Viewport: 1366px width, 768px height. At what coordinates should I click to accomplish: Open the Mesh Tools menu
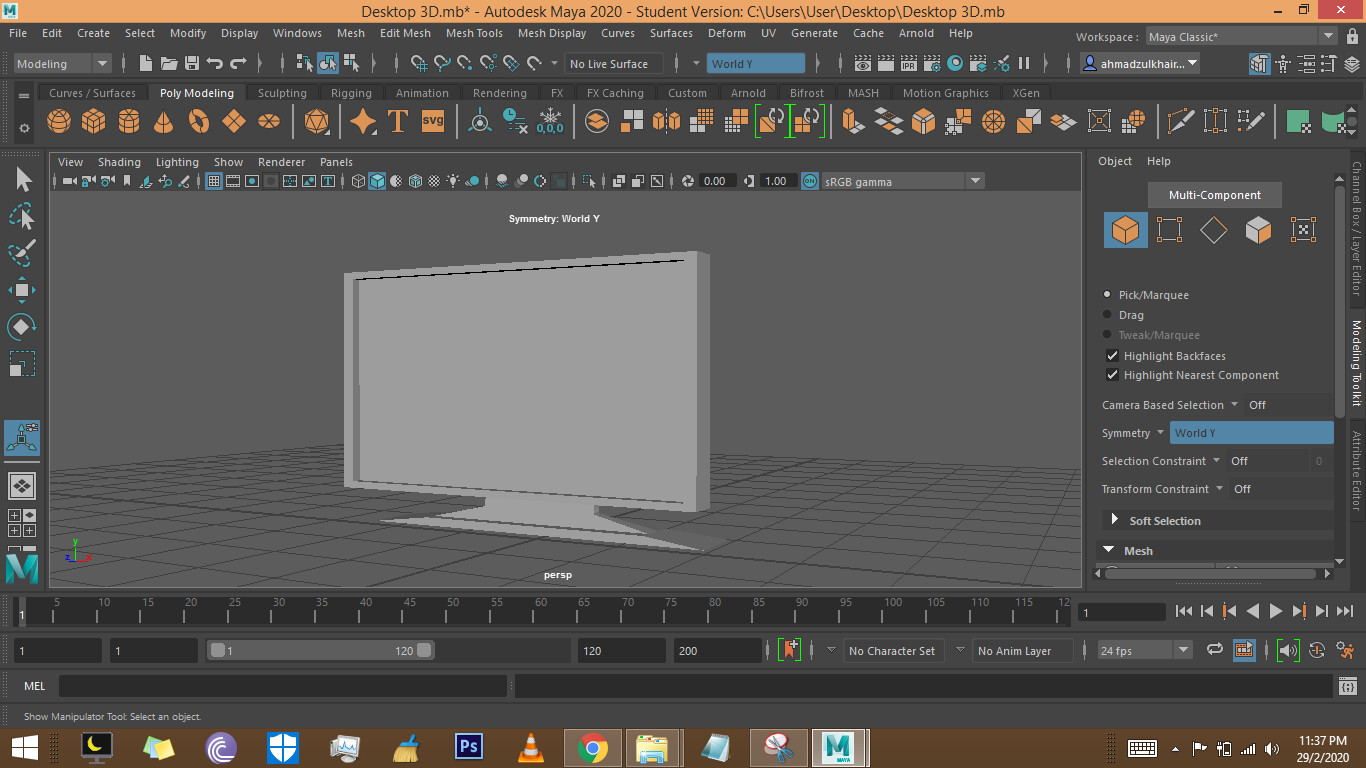coord(474,33)
